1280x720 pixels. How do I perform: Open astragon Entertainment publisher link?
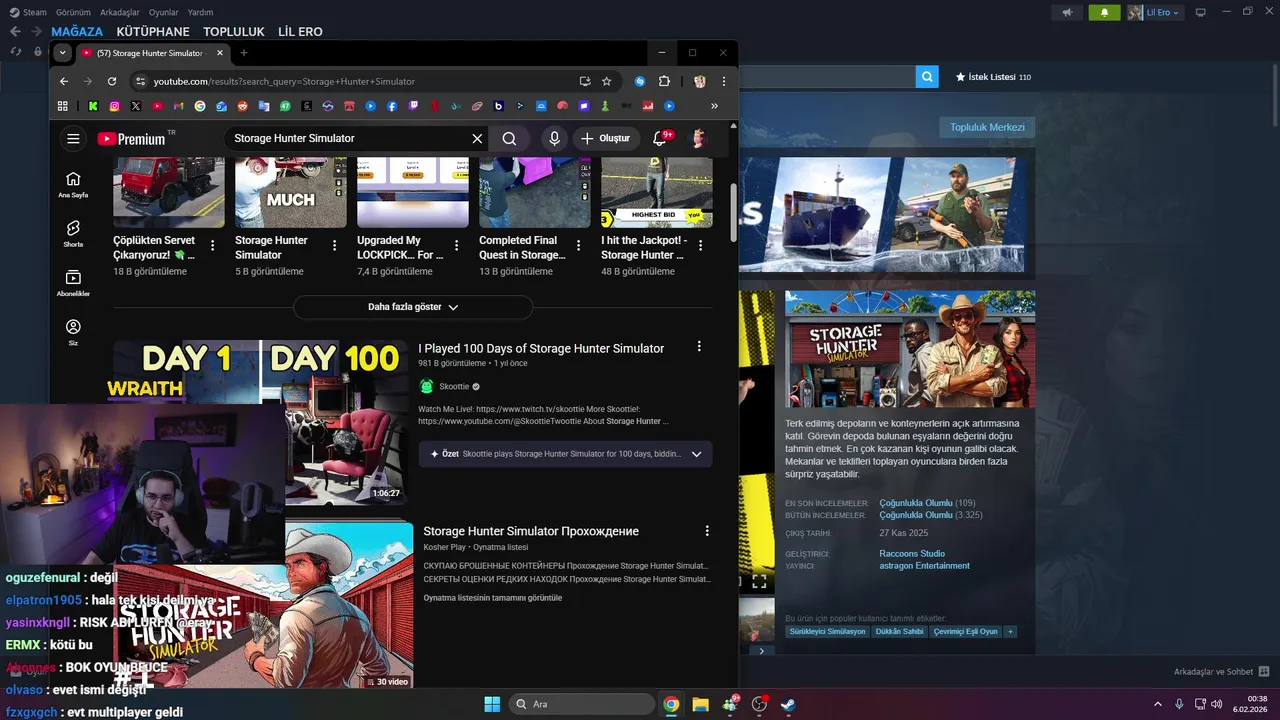924,566
